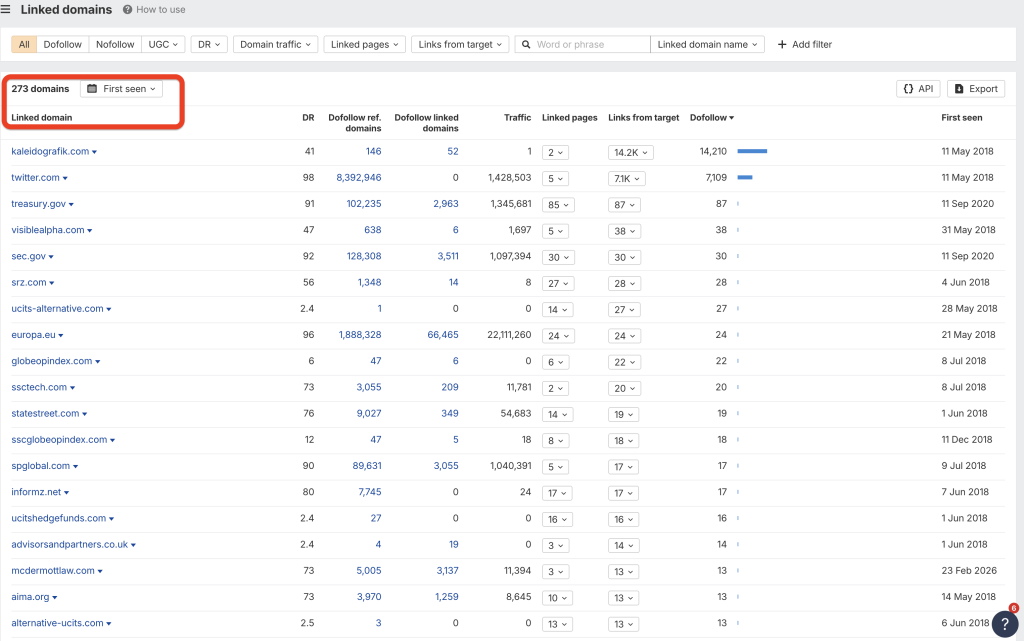Open the Linked pages filter dropdown

tap(364, 44)
